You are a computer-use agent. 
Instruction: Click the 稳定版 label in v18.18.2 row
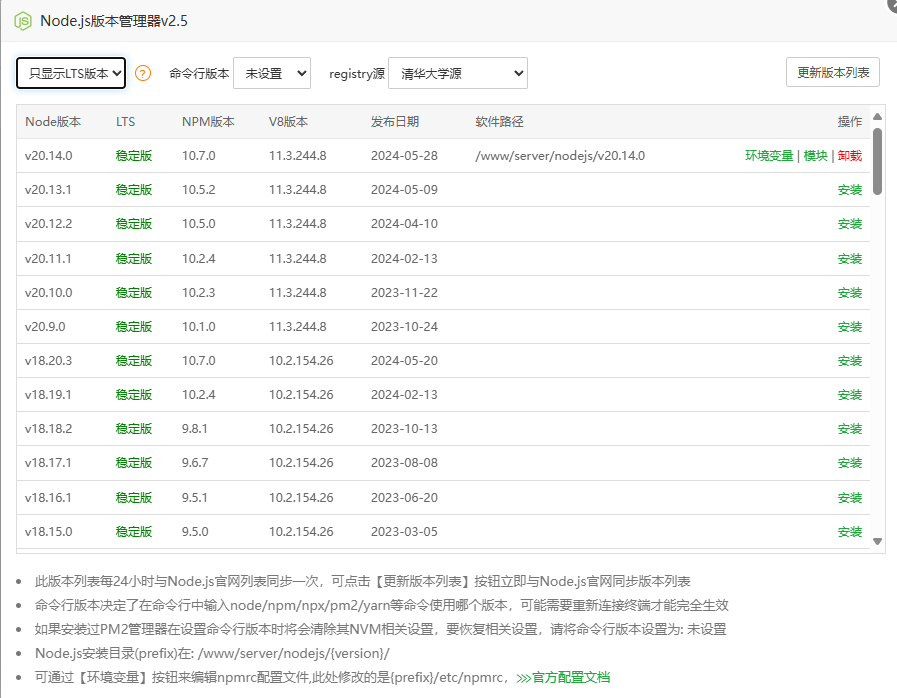pyautogui.click(x=134, y=429)
